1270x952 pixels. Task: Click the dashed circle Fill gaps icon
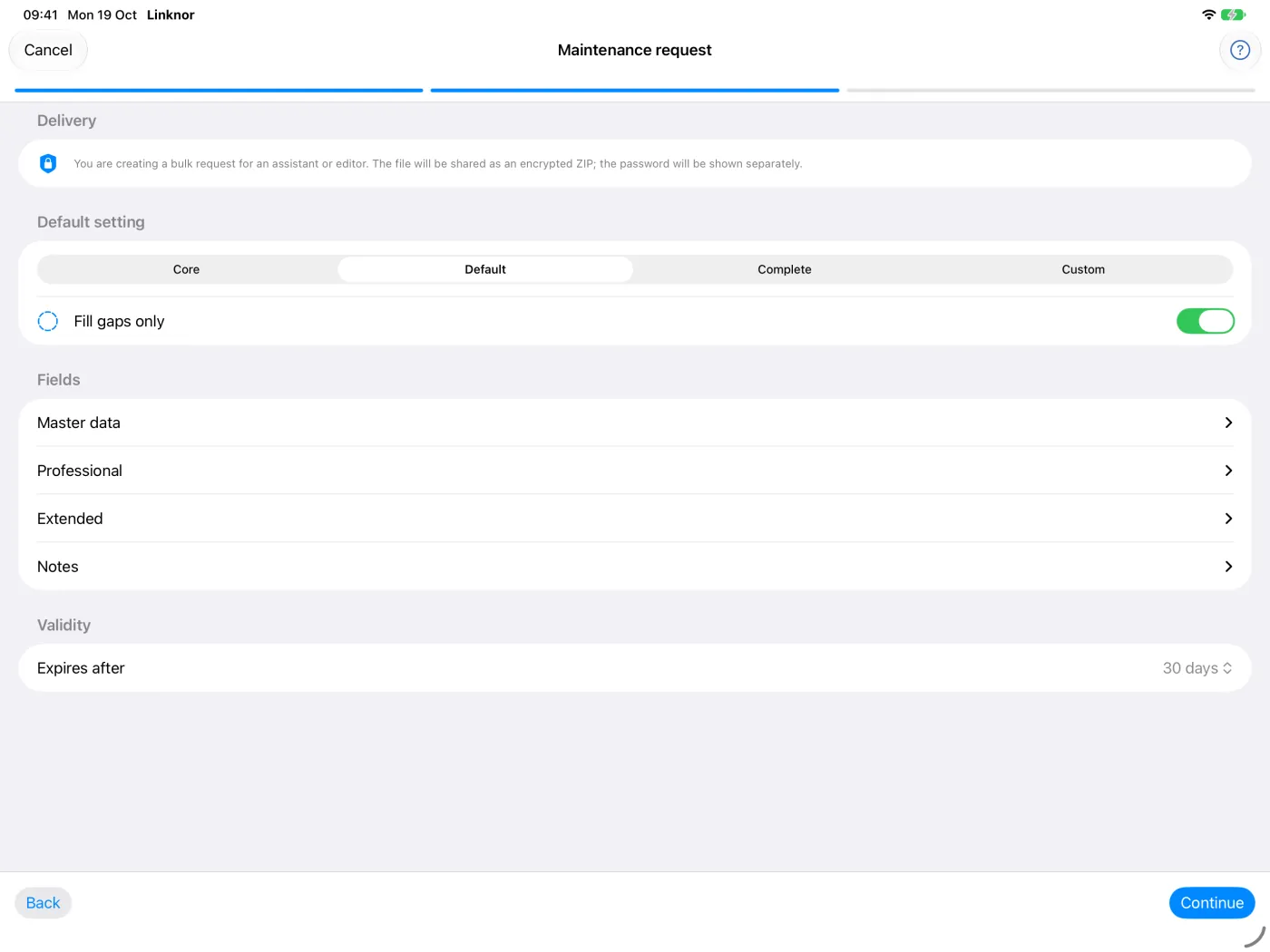(x=48, y=321)
